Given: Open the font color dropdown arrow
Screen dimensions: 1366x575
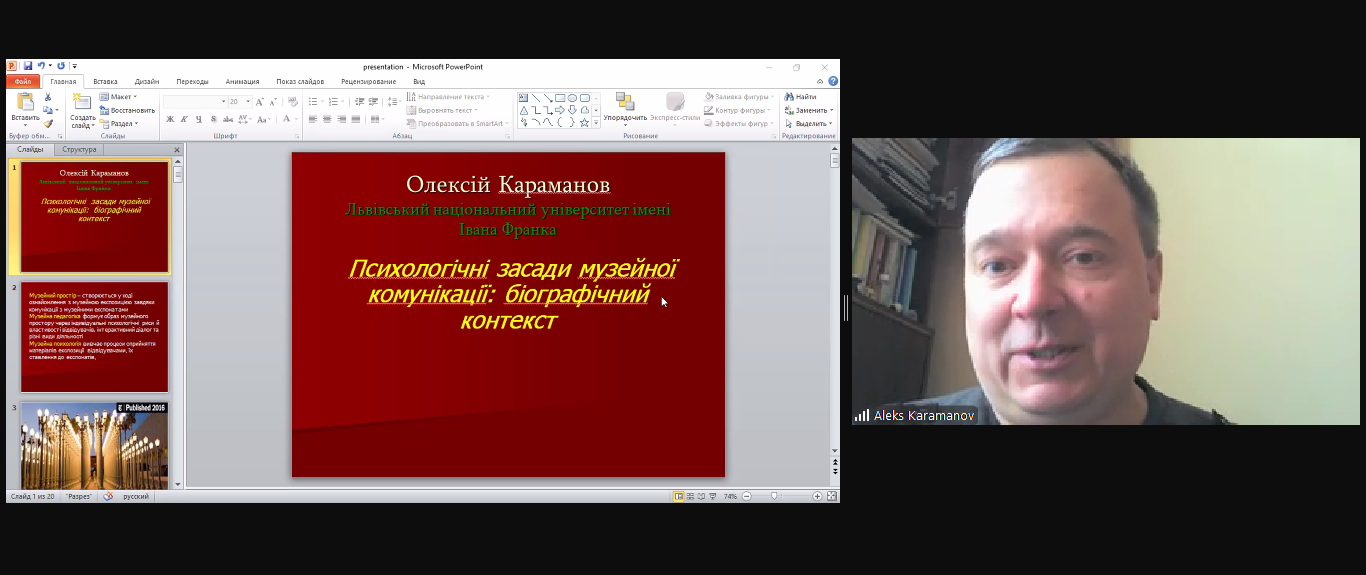Looking at the screenshot, I should 296,119.
